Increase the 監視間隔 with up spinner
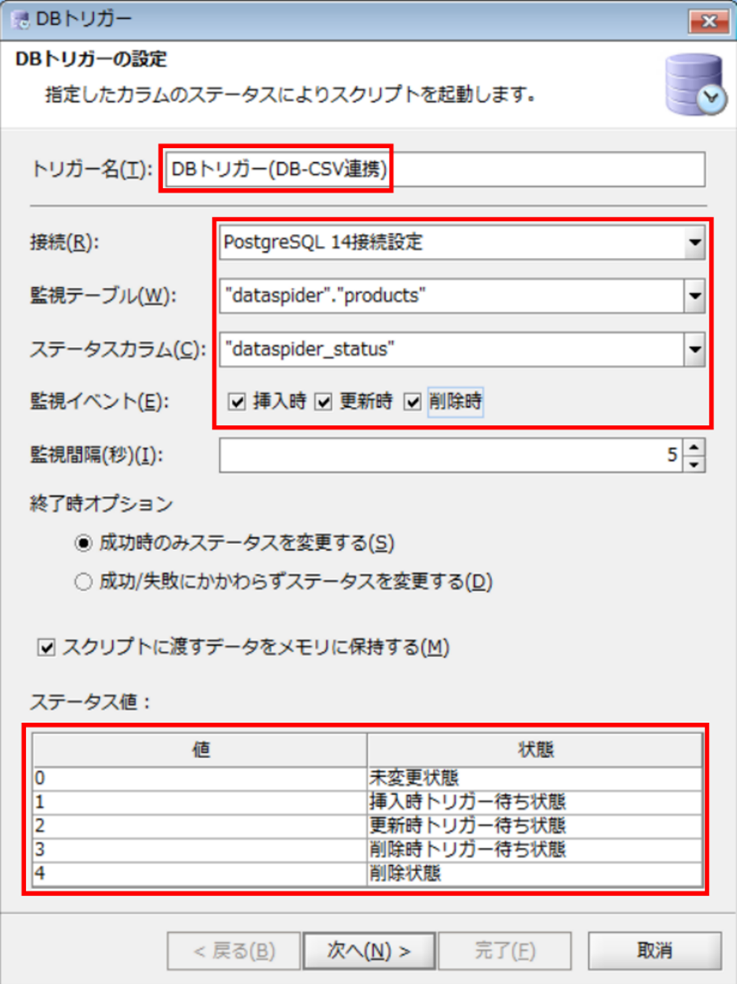The image size is (737, 984). point(694,447)
